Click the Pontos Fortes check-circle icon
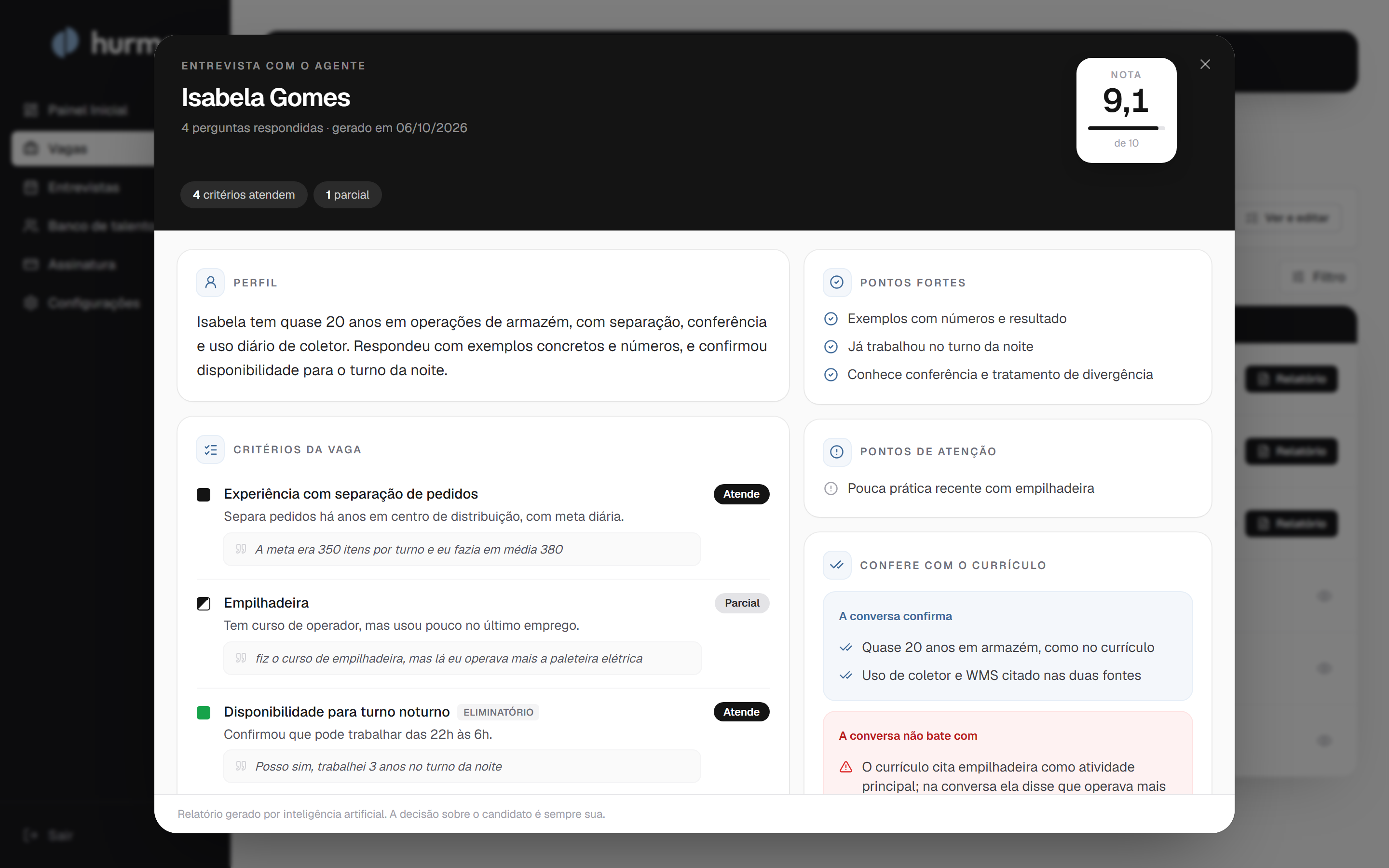The width and height of the screenshot is (1389, 868). [x=837, y=283]
